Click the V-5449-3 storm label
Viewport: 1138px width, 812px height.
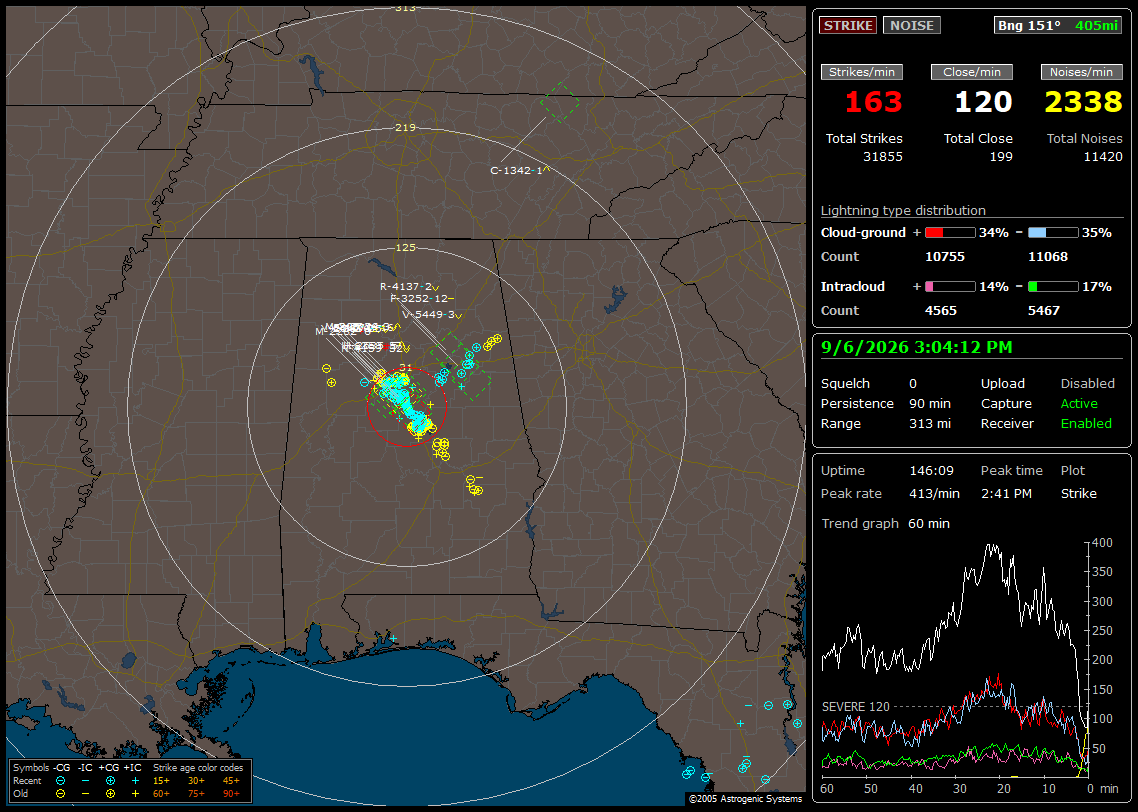click(x=428, y=315)
